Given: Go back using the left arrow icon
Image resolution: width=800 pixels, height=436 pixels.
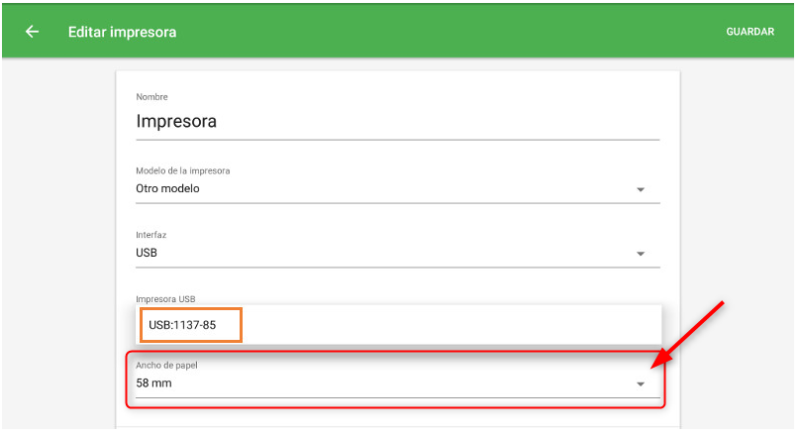Looking at the screenshot, I should click(x=32, y=32).
